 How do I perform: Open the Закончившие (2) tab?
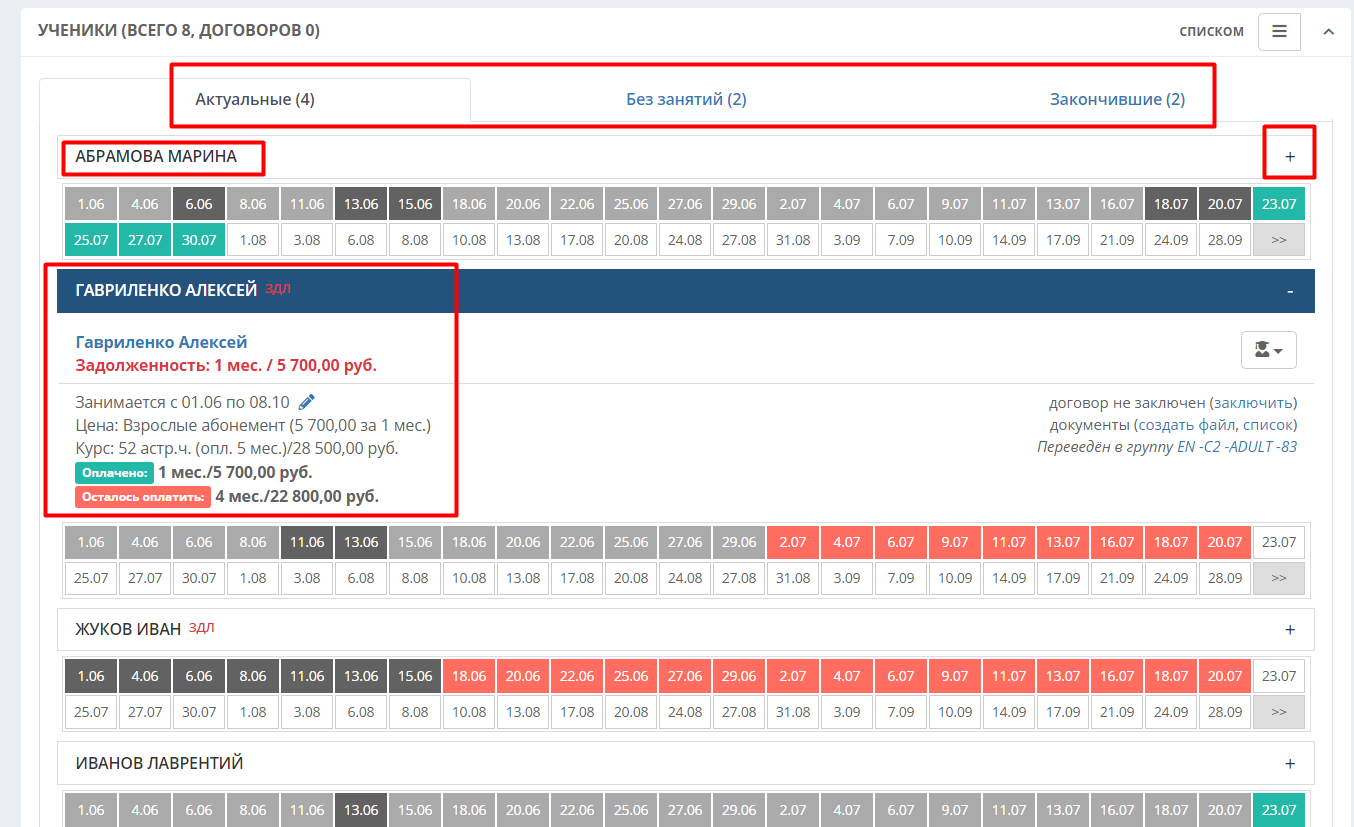click(1117, 99)
